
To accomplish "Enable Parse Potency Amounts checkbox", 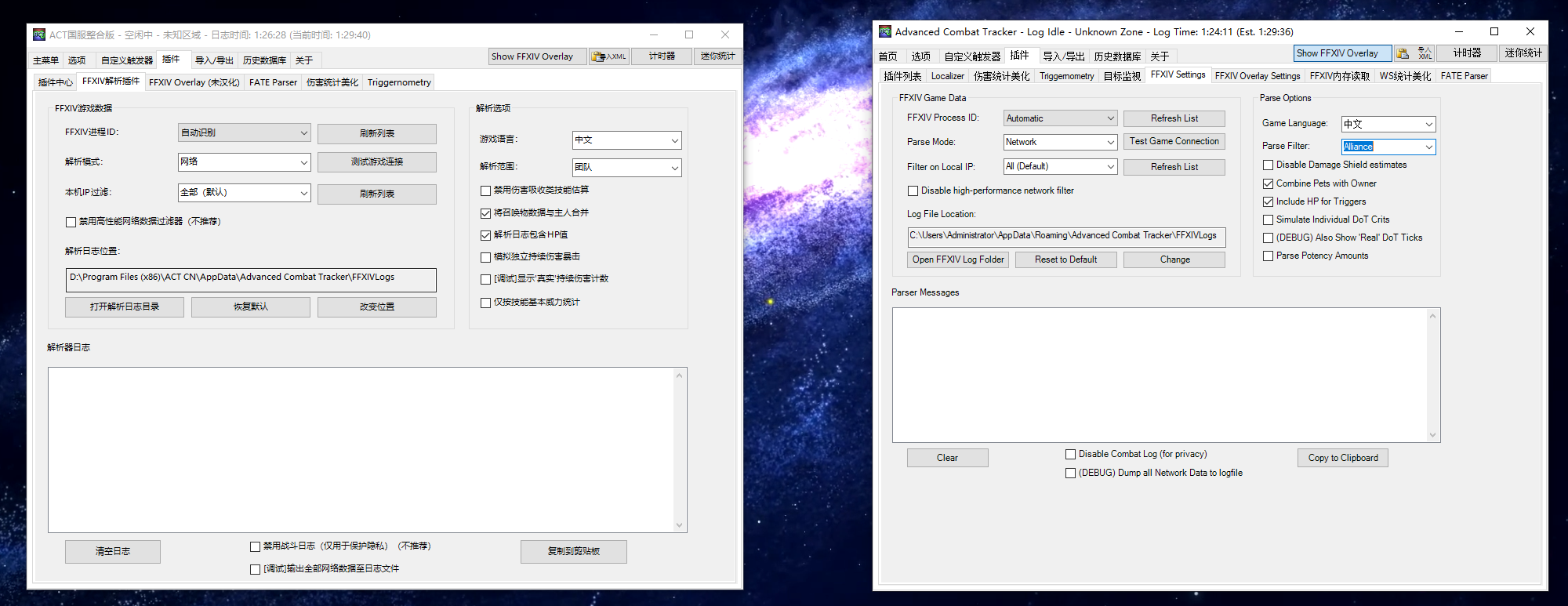I will click(1268, 256).
